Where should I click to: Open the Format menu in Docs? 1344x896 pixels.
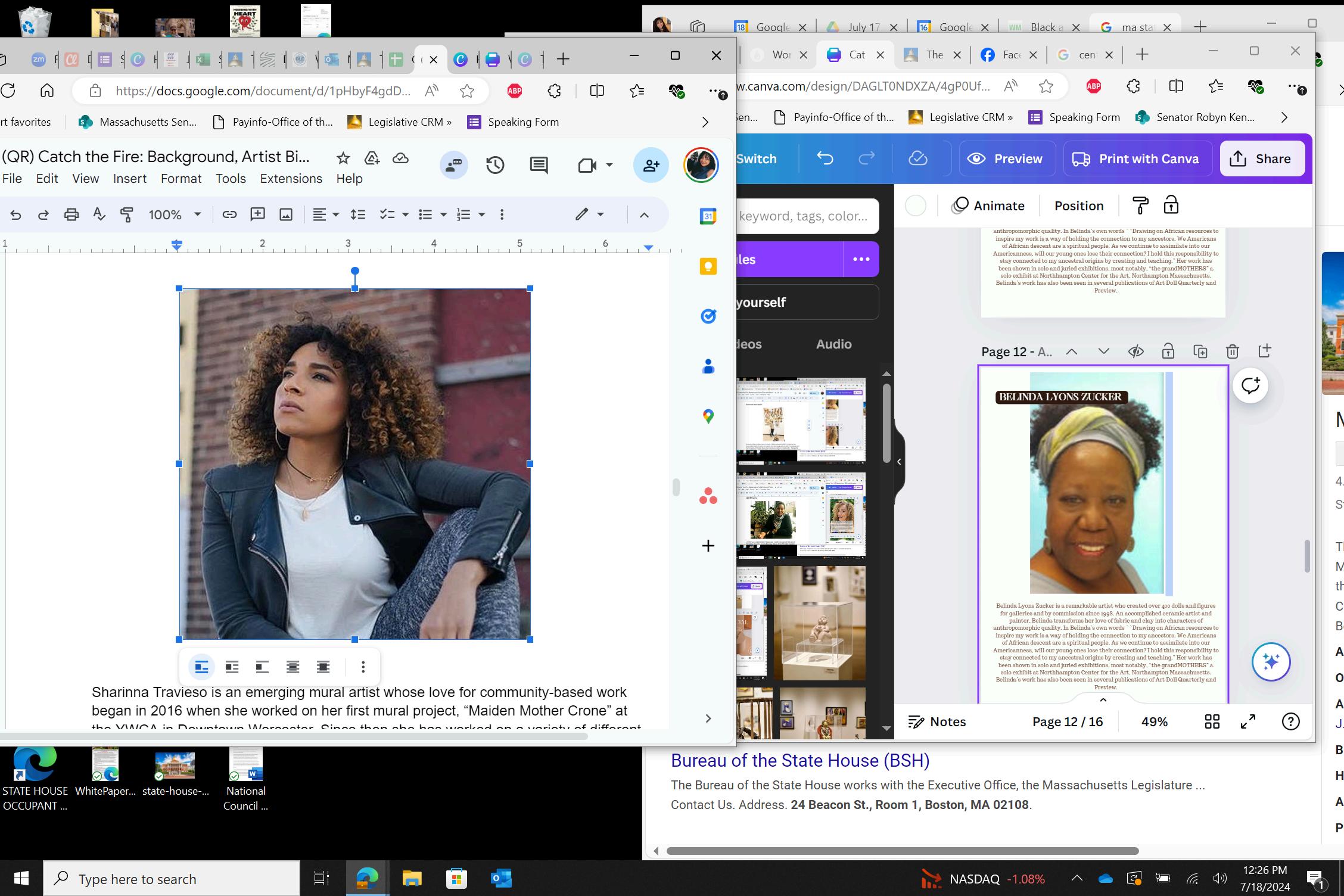coord(181,179)
